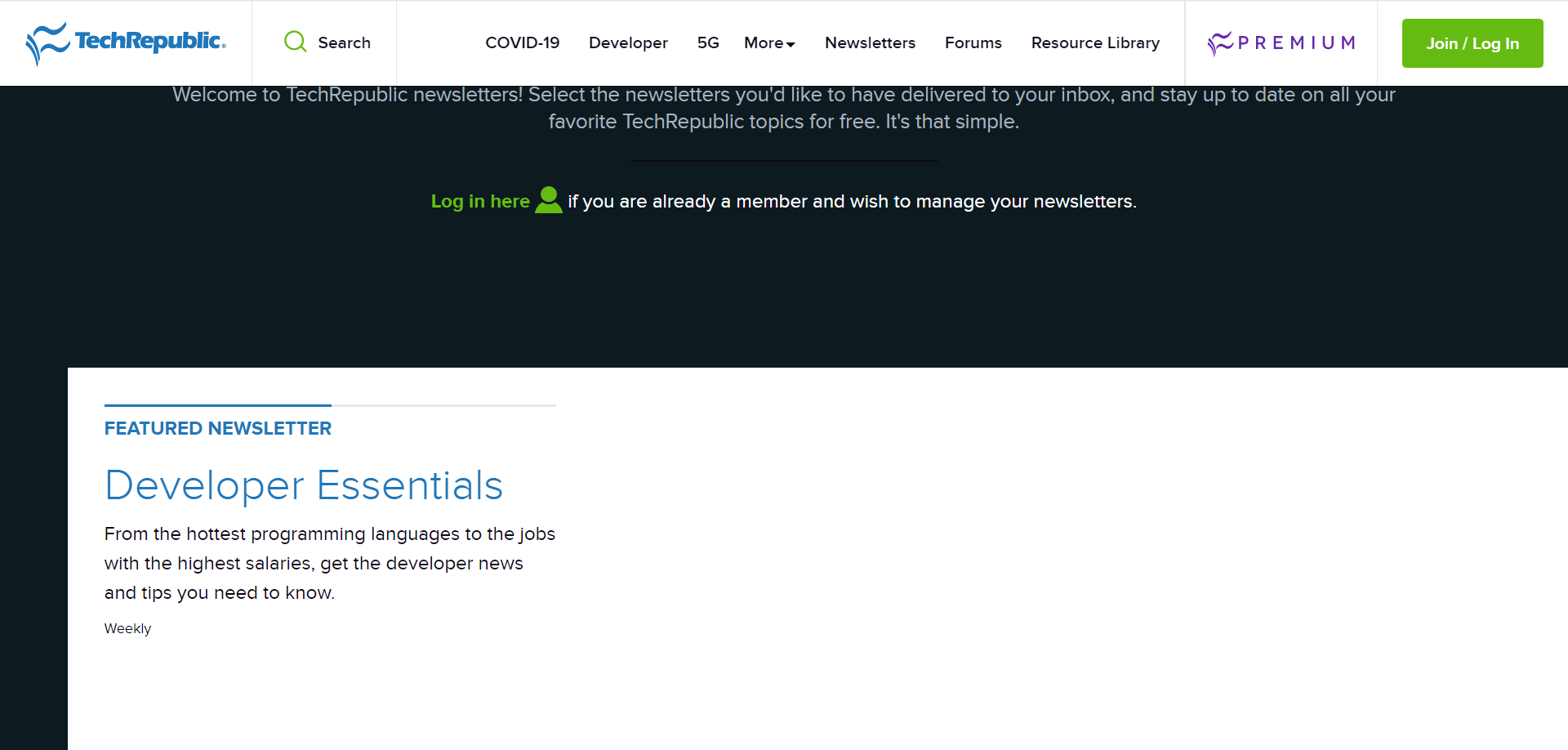Visit the Forums page
The image size is (1568, 750).
(x=973, y=42)
